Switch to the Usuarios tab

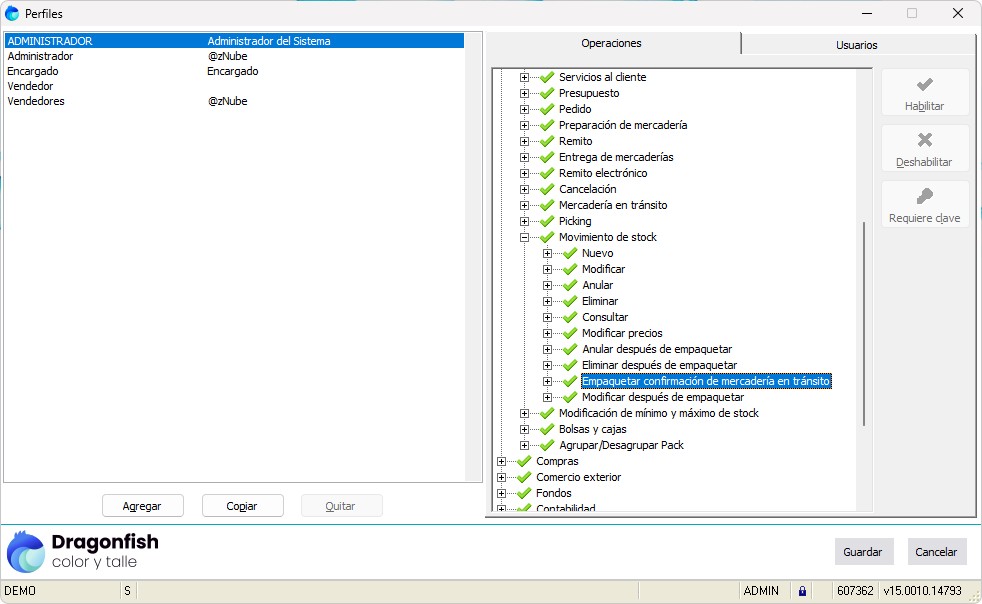(x=856, y=45)
